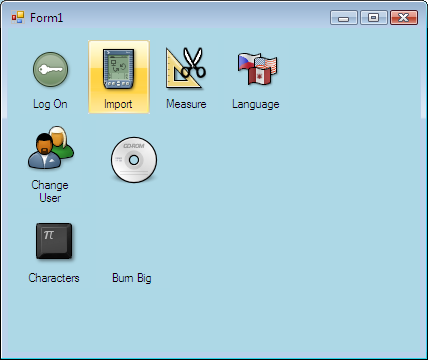Click the green key Log On icon

pos(51,69)
